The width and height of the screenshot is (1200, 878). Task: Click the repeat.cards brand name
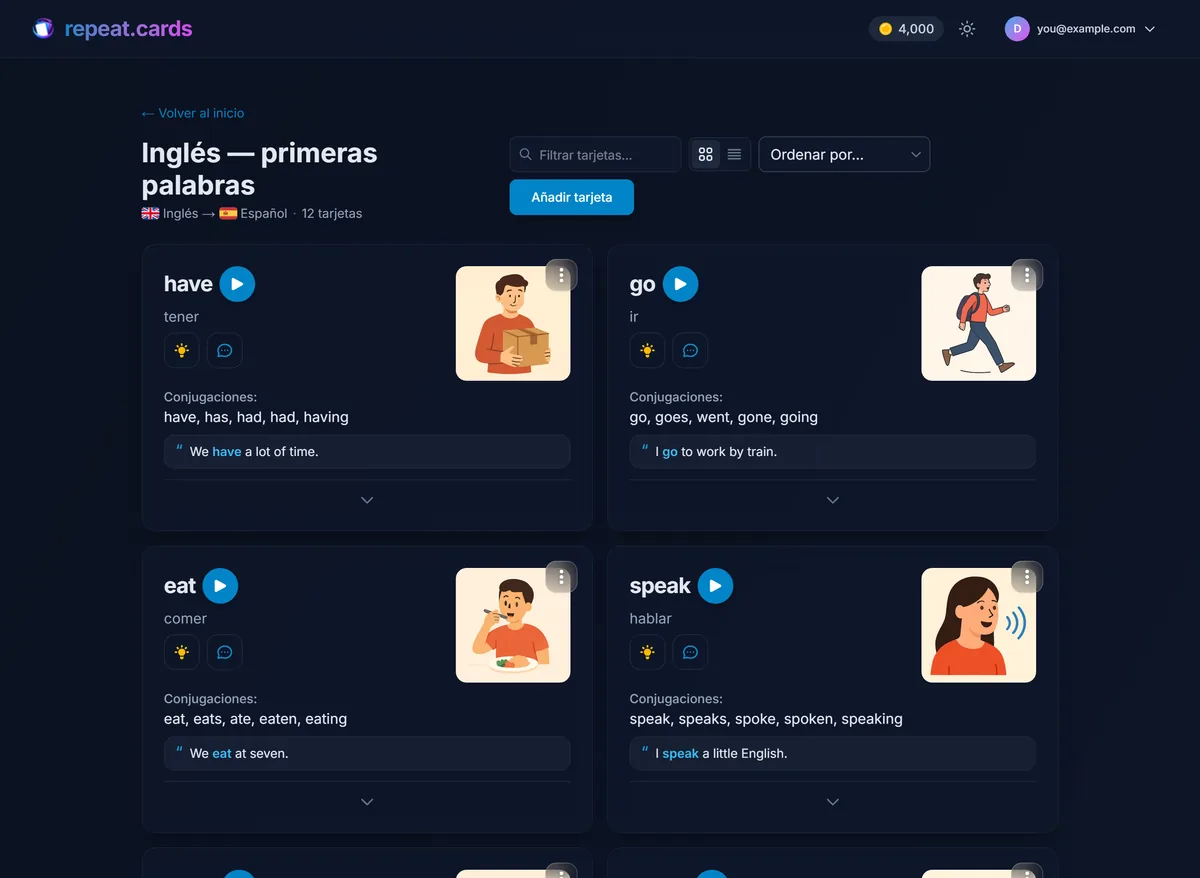point(128,29)
